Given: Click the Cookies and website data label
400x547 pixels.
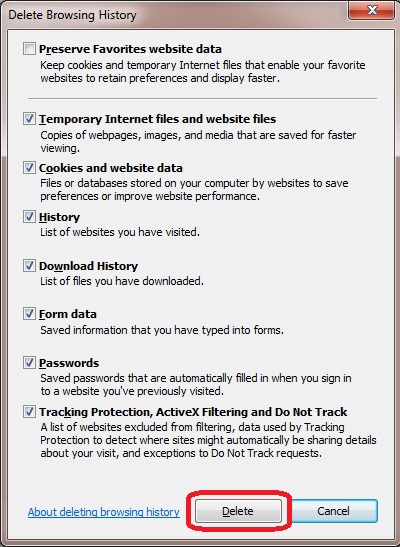Looking at the screenshot, I should [111, 168].
